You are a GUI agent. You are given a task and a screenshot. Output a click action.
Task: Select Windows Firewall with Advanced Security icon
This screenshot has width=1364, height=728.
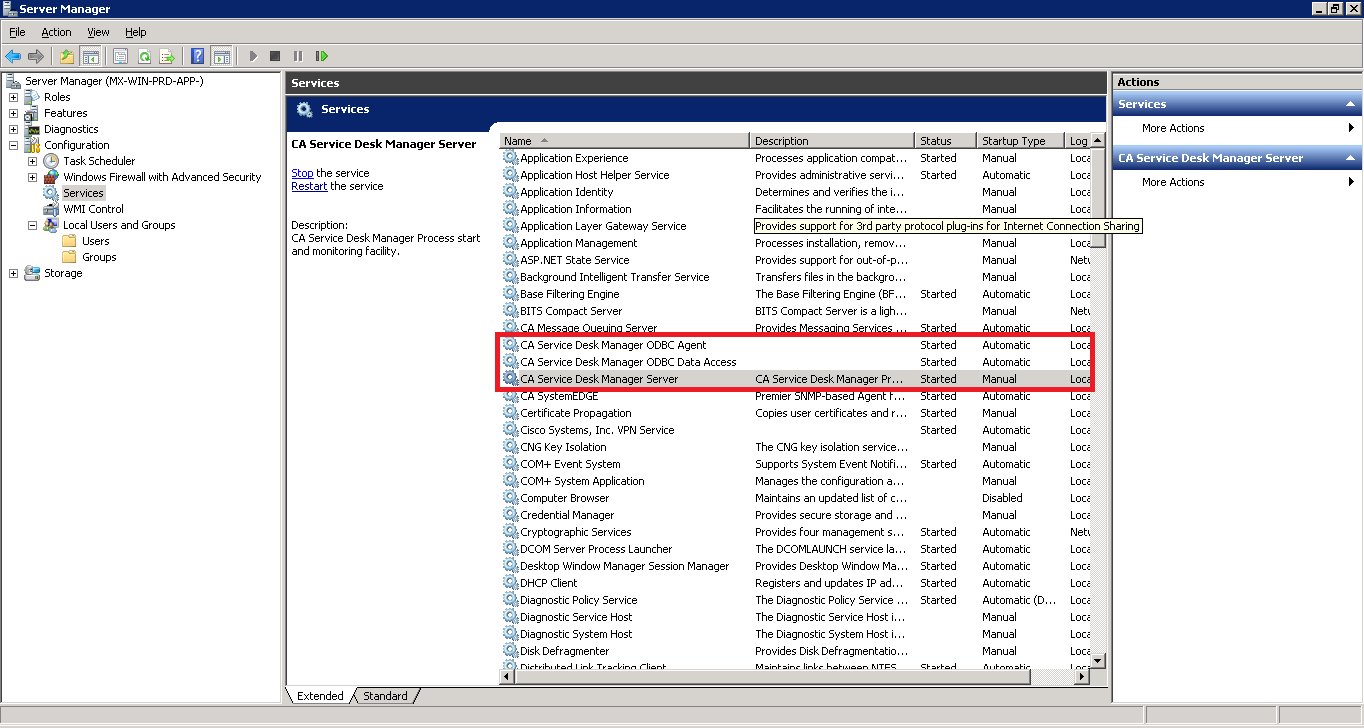point(51,177)
